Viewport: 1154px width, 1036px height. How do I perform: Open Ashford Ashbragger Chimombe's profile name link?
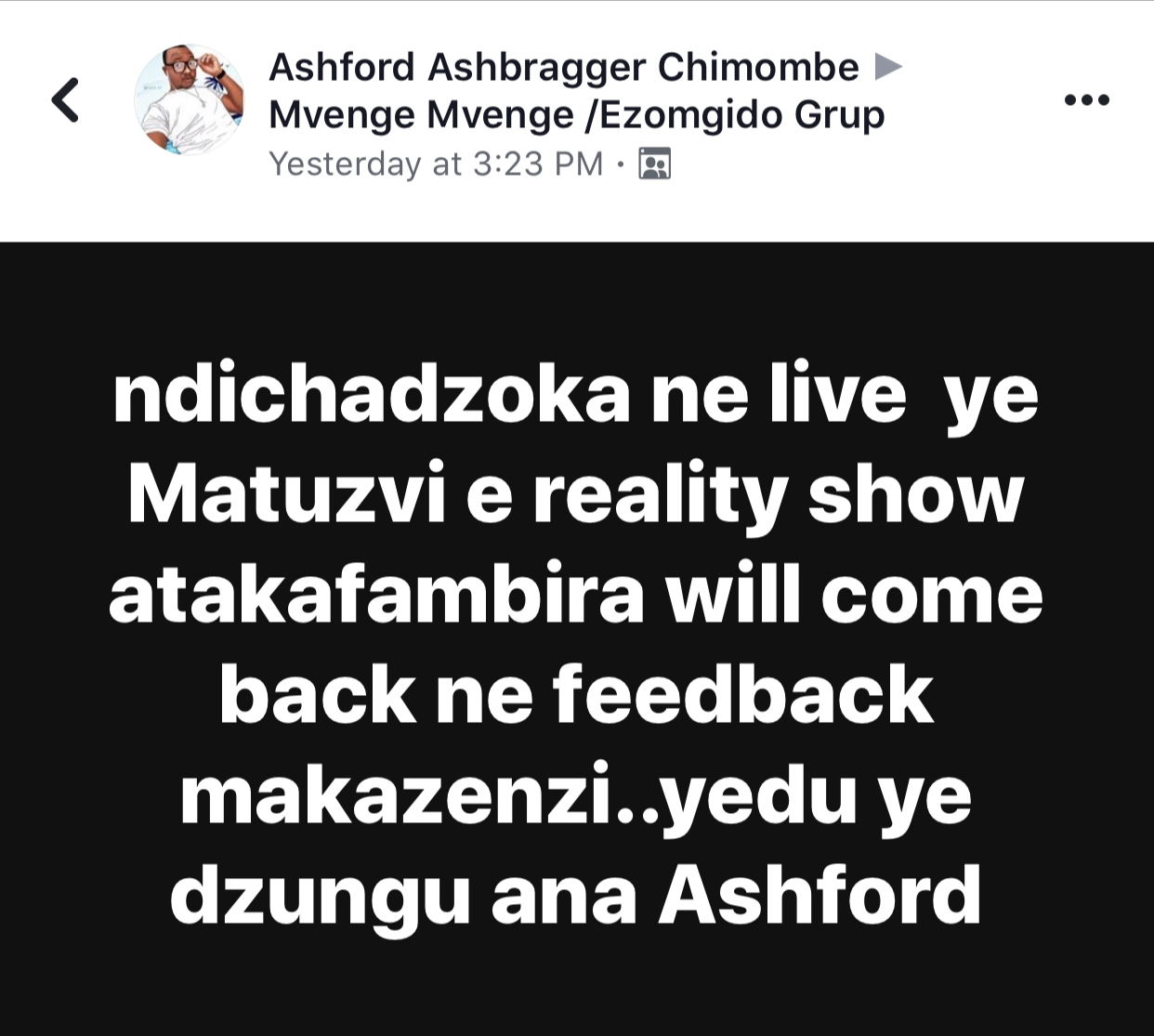pyautogui.click(x=564, y=67)
